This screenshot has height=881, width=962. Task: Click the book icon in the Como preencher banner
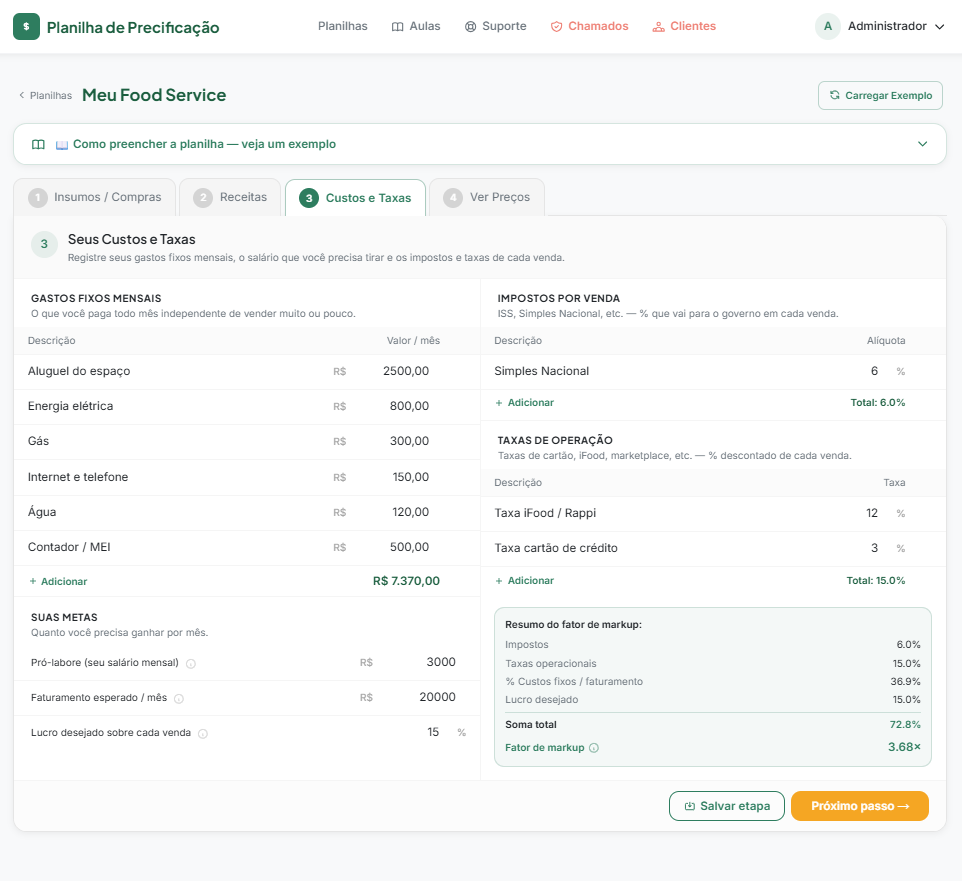pos(38,144)
